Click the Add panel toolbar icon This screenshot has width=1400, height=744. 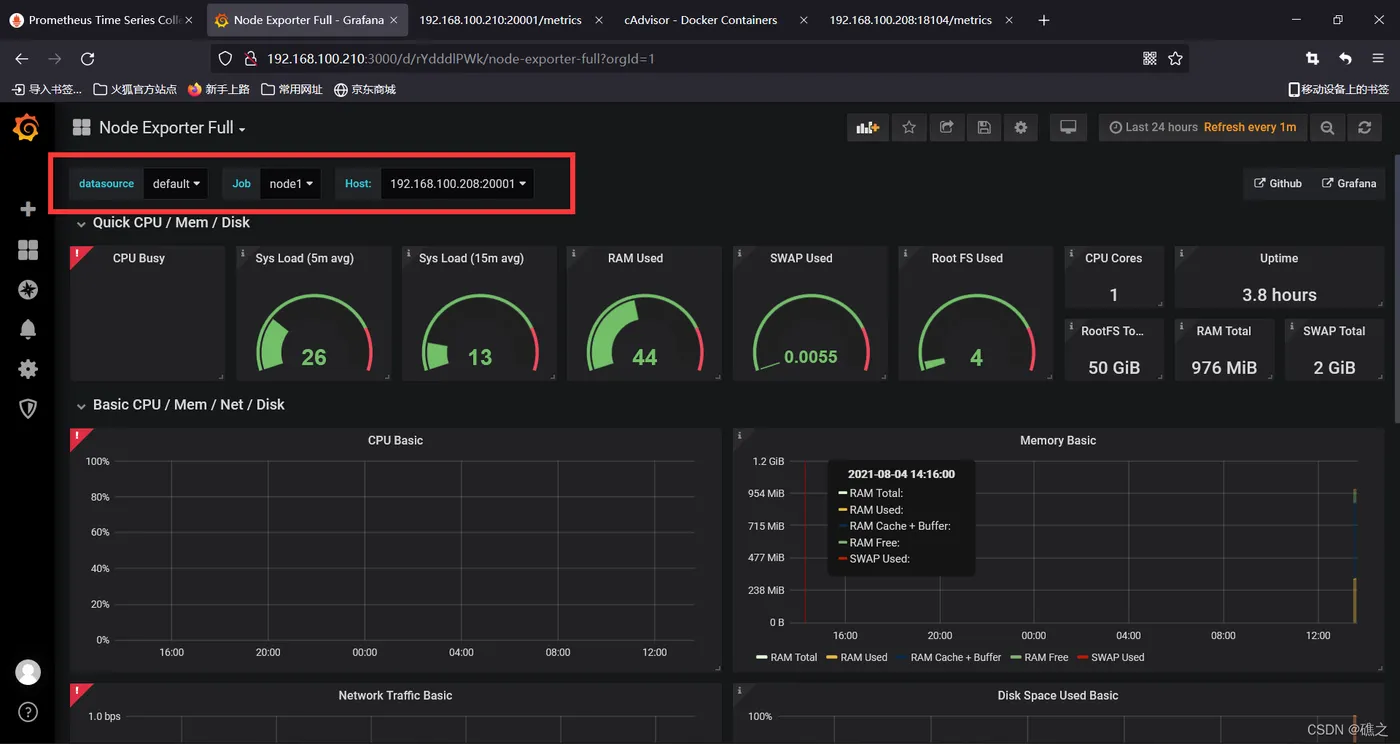867,128
